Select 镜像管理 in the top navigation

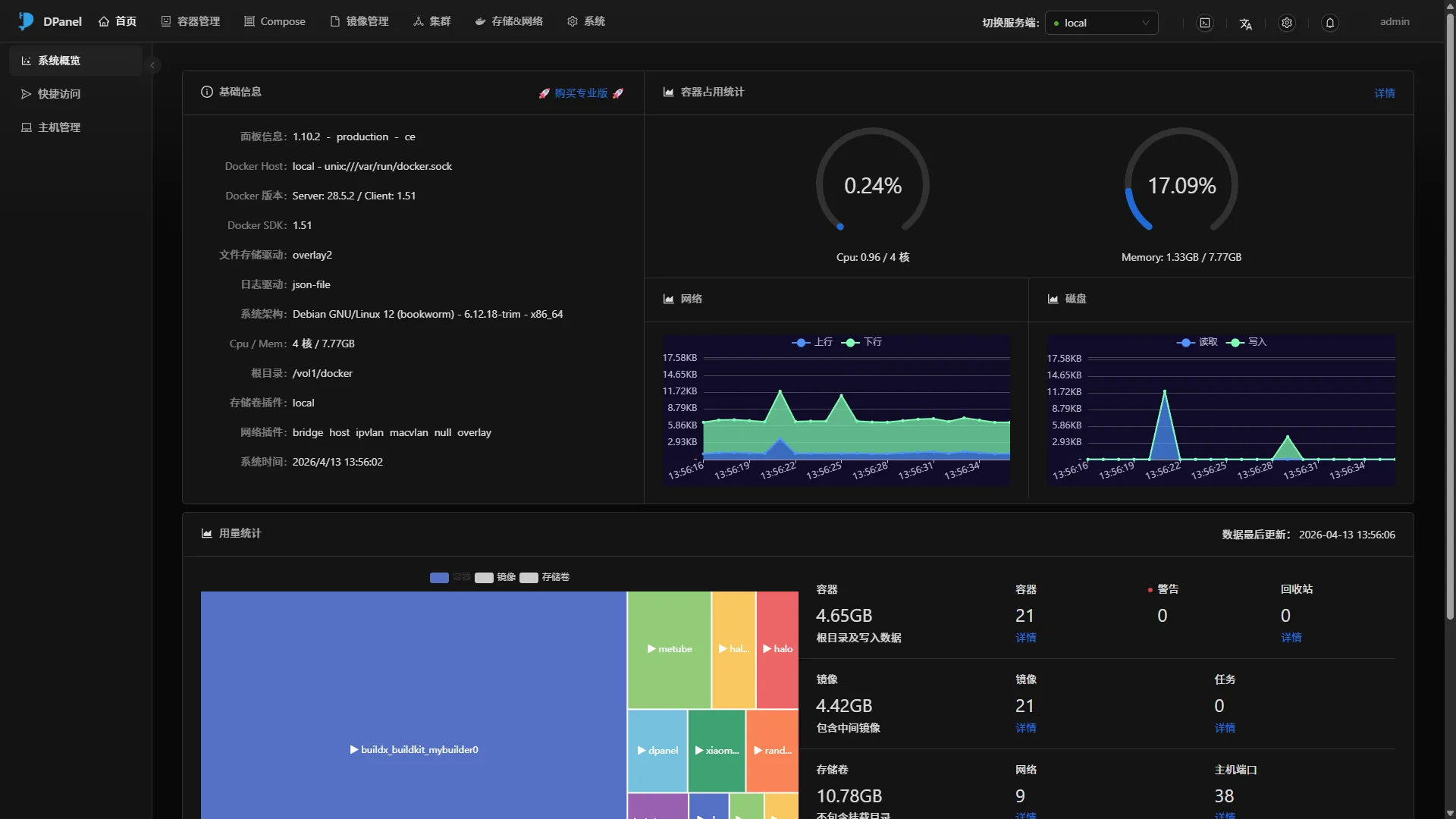tap(359, 21)
